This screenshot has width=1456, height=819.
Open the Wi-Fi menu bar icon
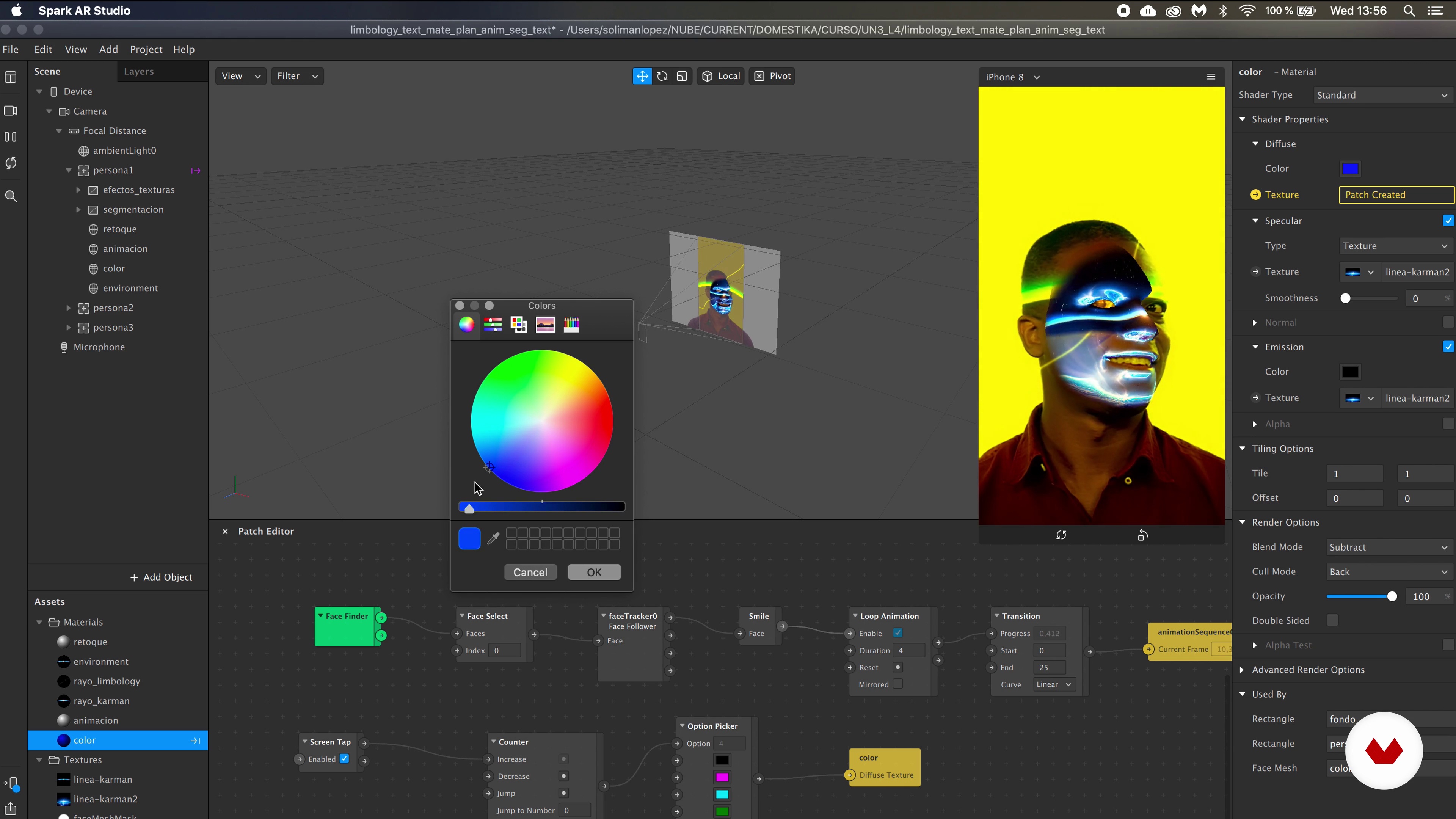pyautogui.click(x=1247, y=11)
